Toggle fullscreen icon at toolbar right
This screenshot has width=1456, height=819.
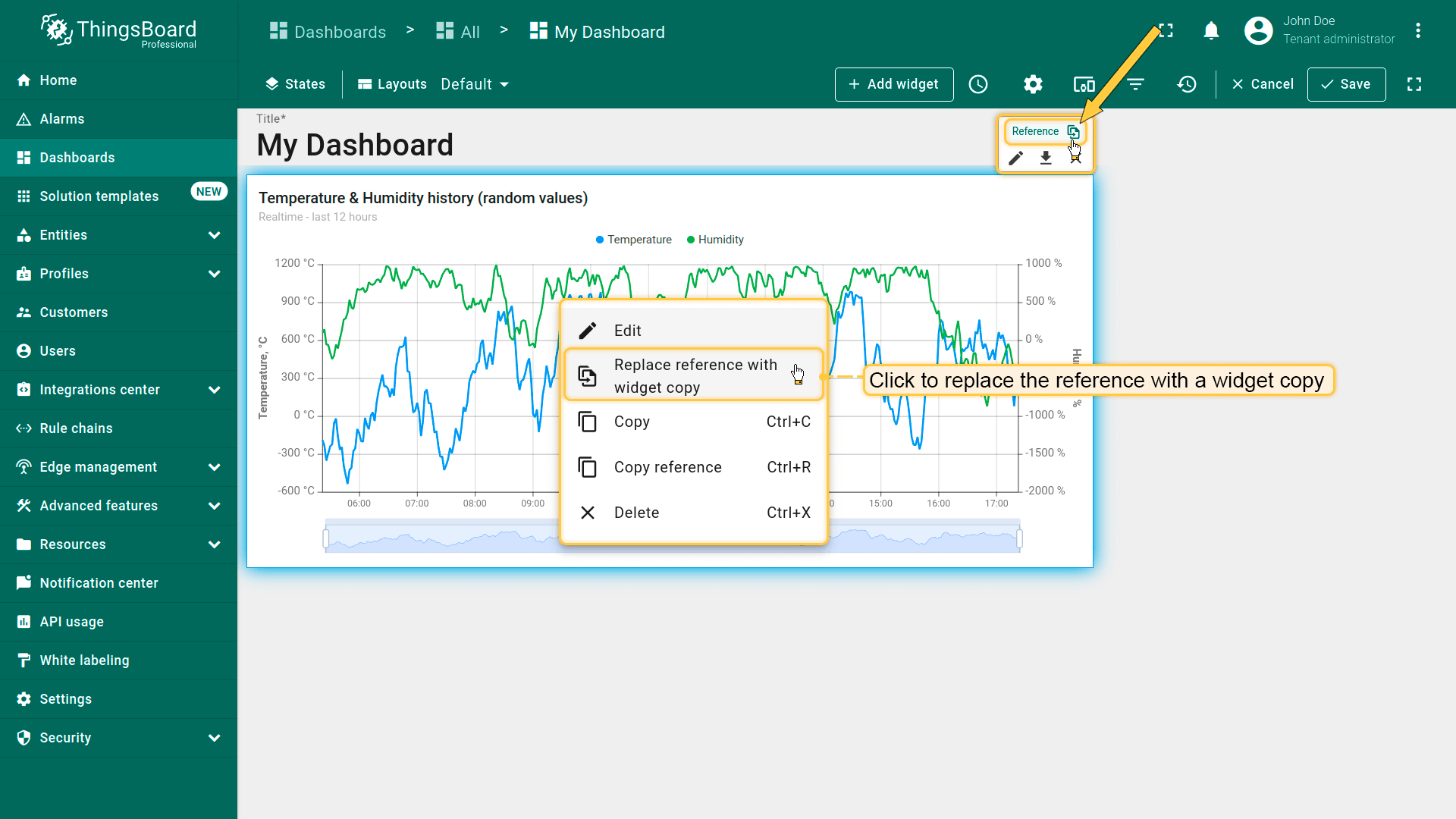coord(1414,84)
